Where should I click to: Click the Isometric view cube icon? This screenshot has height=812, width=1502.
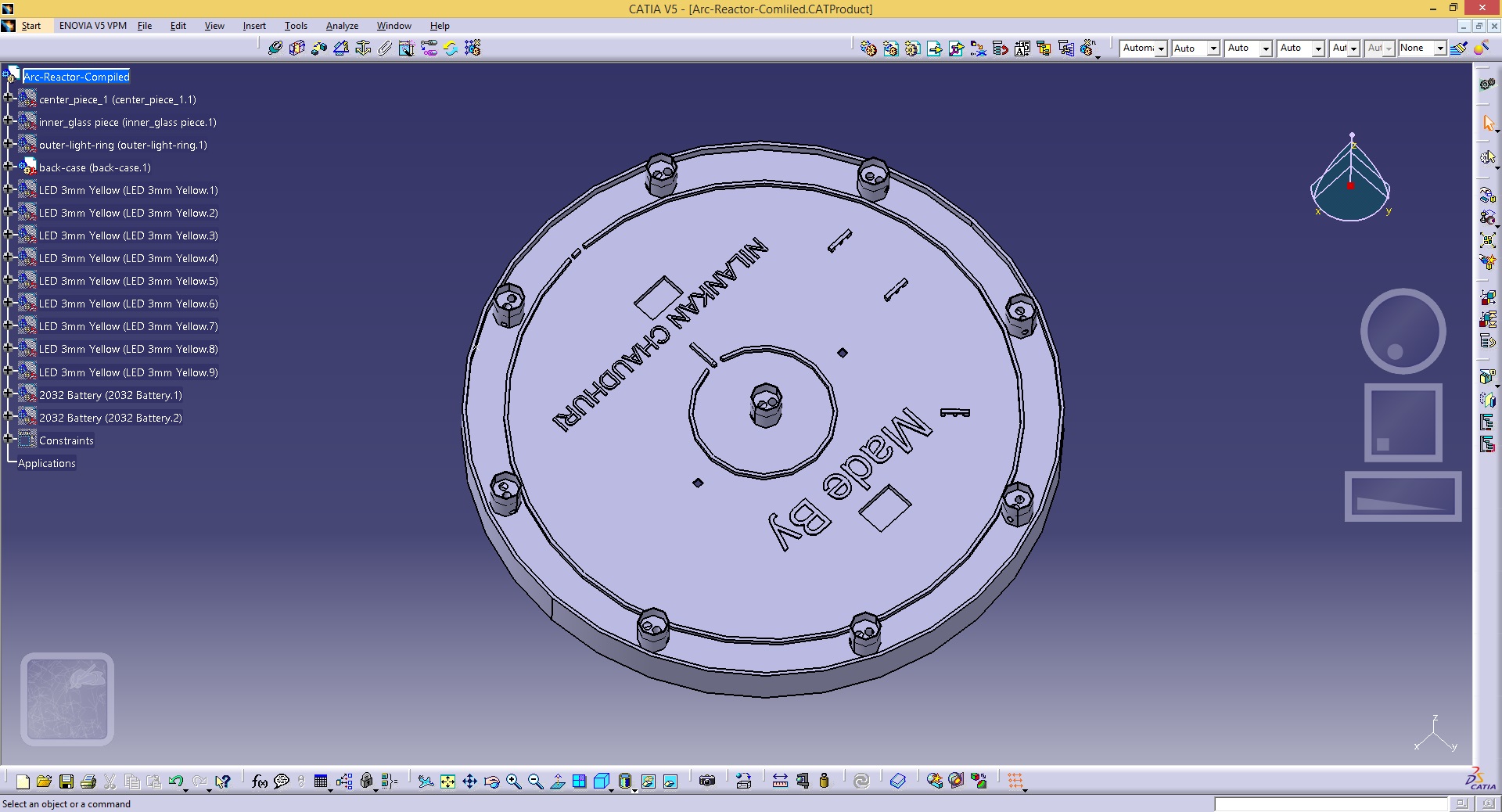point(602,781)
